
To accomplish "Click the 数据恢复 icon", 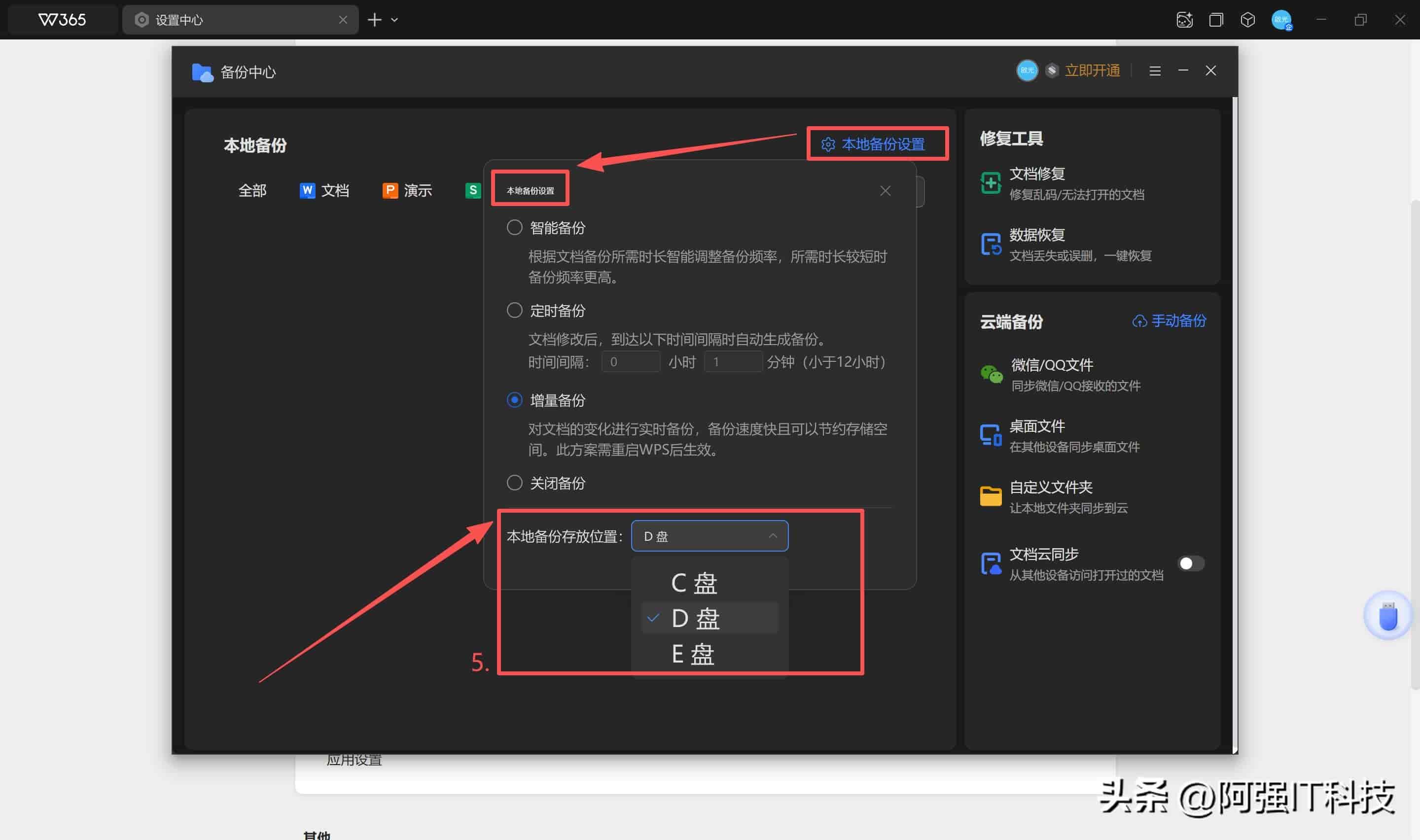I will click(x=991, y=244).
